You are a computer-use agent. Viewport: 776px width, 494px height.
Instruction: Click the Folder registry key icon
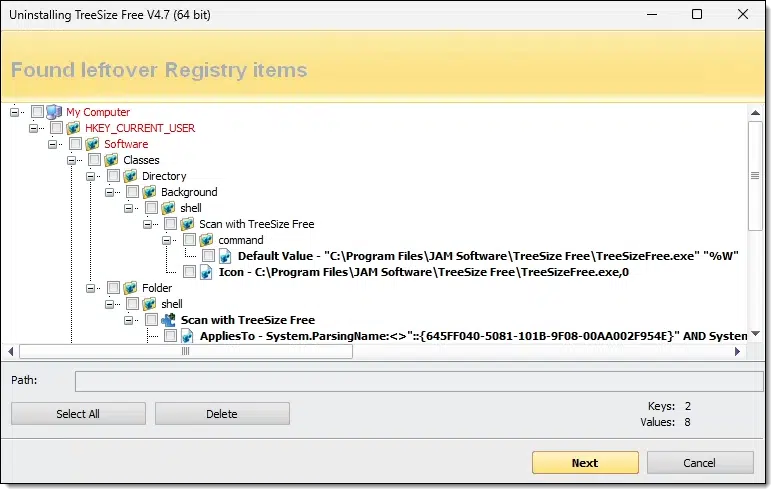(130, 288)
